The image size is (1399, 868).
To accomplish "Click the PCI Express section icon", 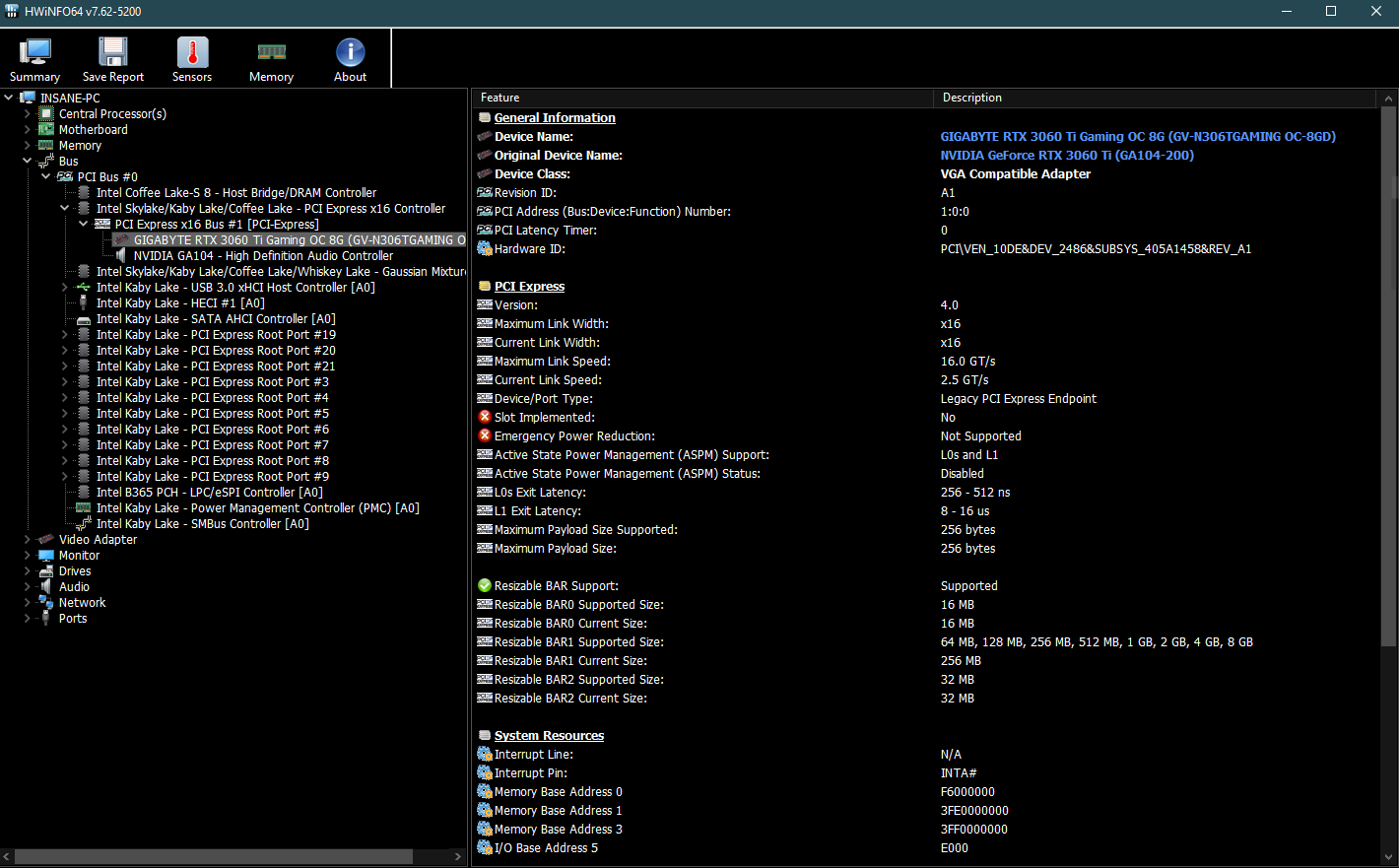I will (485, 287).
